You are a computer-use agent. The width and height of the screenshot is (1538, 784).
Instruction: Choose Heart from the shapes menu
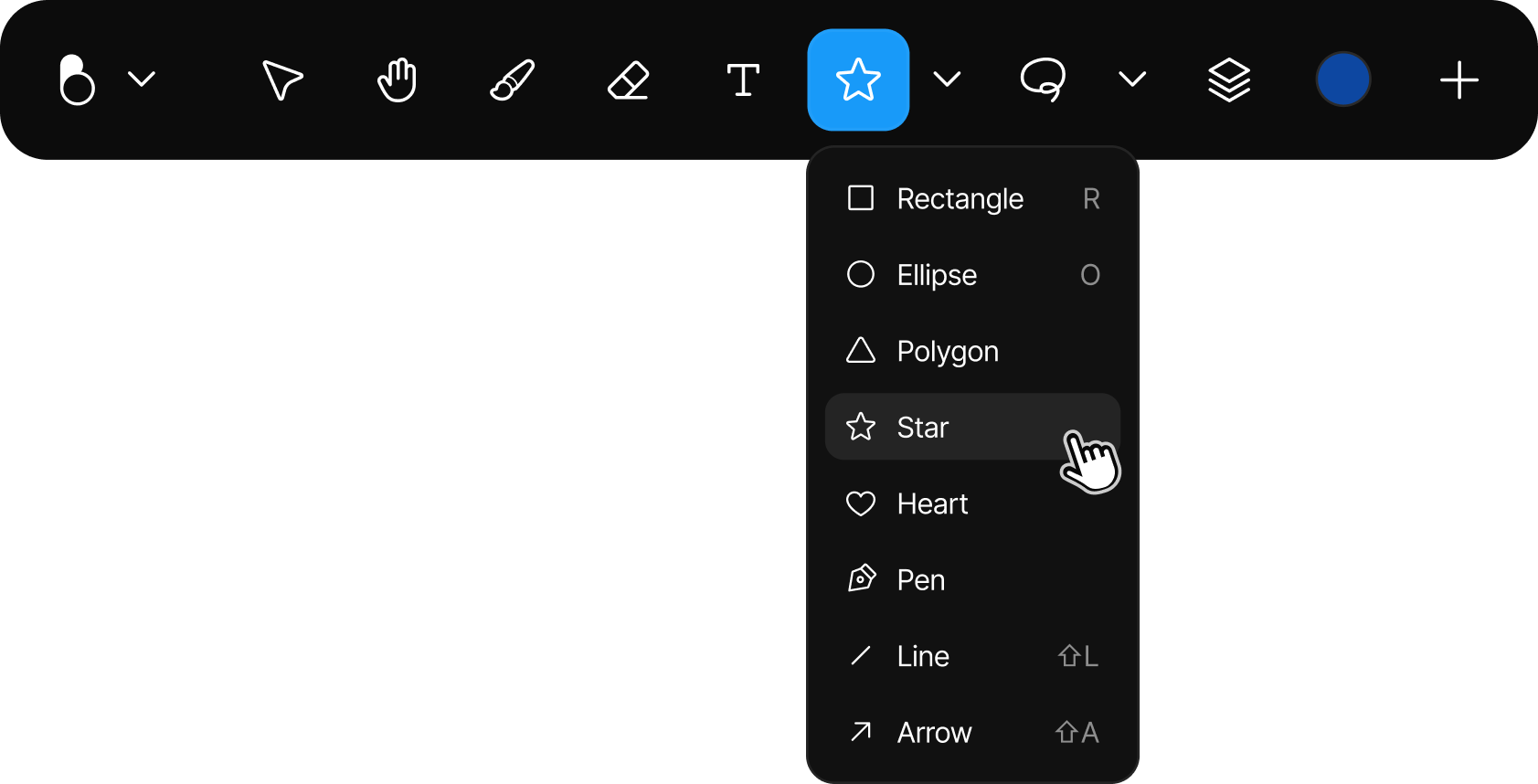click(x=972, y=503)
